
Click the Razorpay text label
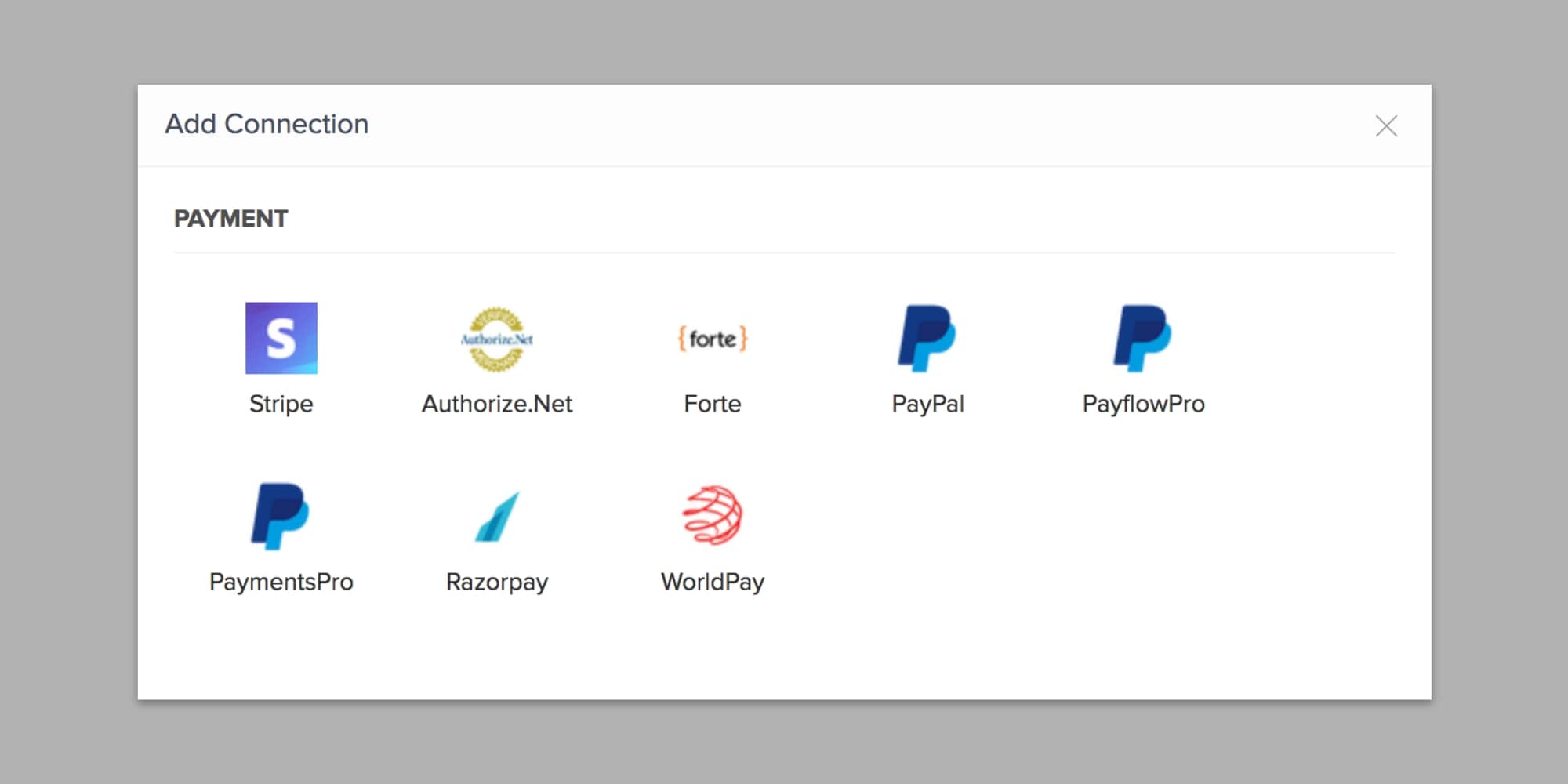[x=497, y=582]
